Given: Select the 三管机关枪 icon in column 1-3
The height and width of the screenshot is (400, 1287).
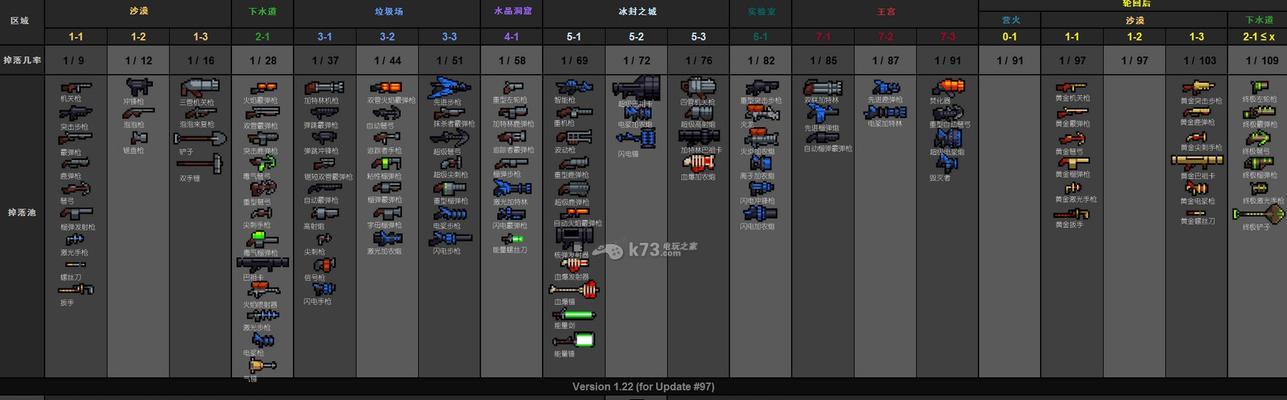Looking at the screenshot, I should (x=198, y=88).
